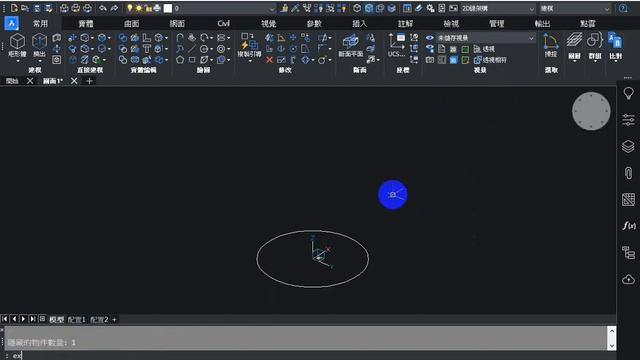Expand the 比對 dropdown arrow

(615, 61)
